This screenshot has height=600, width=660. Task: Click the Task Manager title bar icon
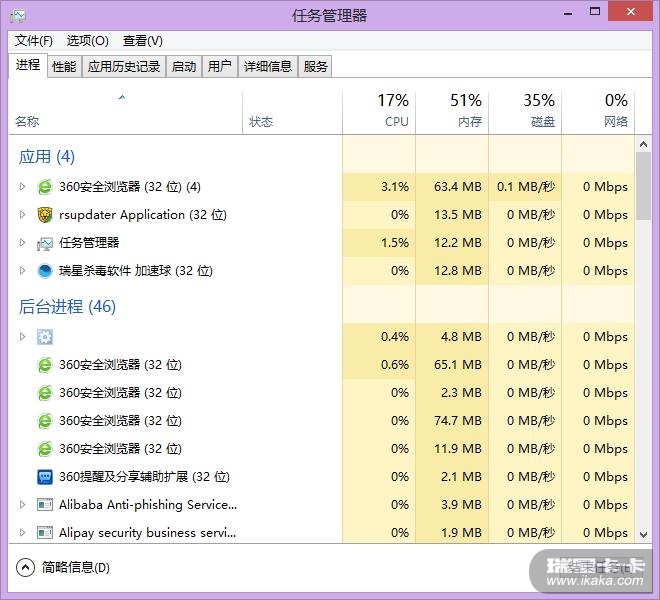[18, 16]
